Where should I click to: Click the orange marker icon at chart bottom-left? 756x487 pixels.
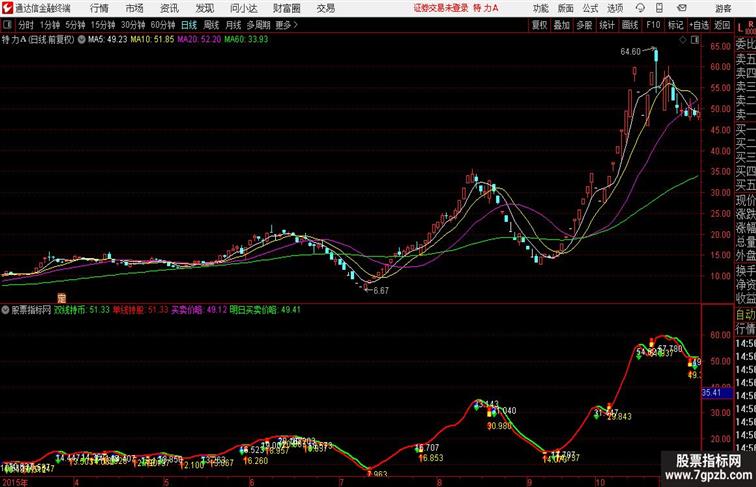pyautogui.click(x=62, y=298)
